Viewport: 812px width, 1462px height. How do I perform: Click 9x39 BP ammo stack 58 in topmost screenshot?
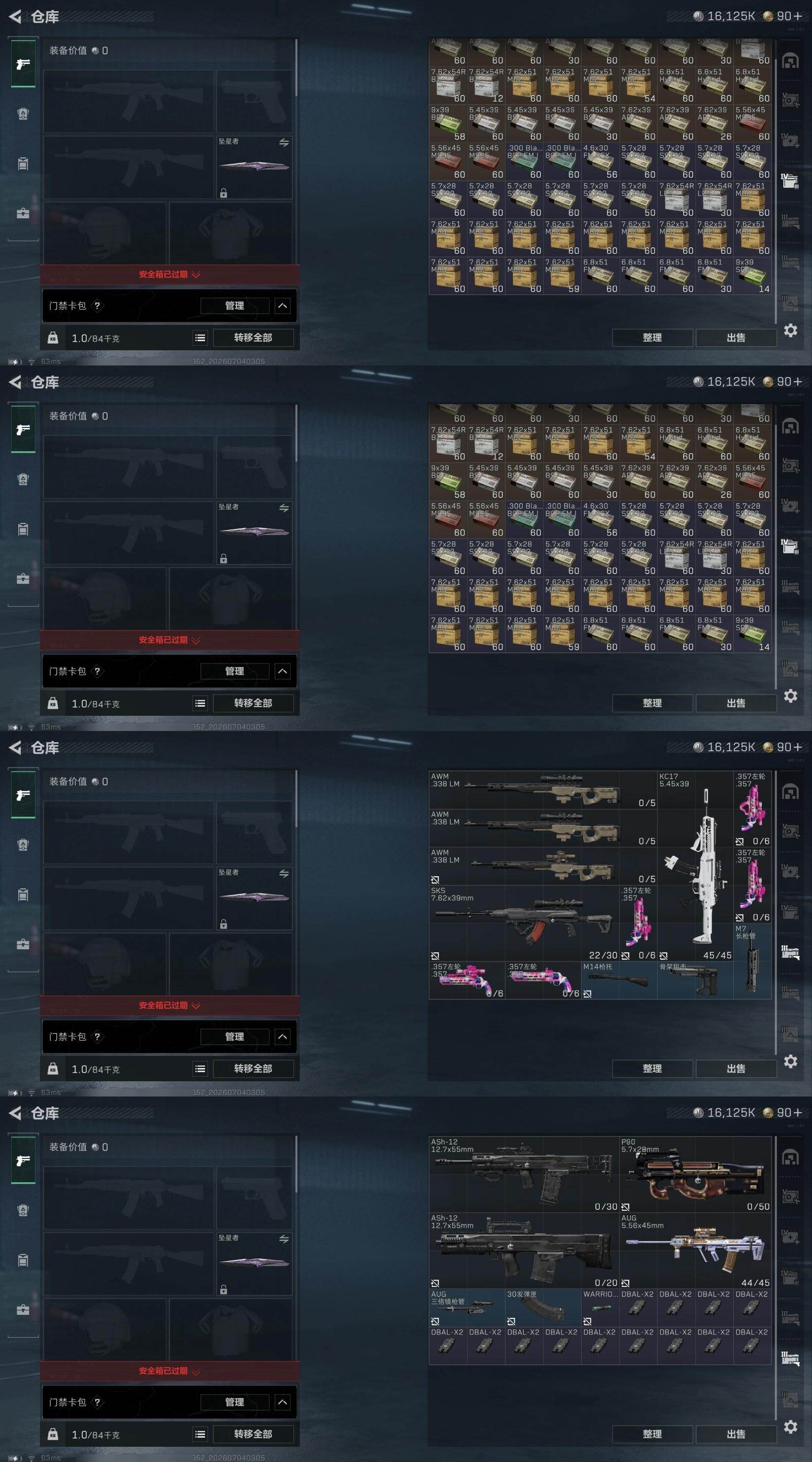(x=448, y=123)
